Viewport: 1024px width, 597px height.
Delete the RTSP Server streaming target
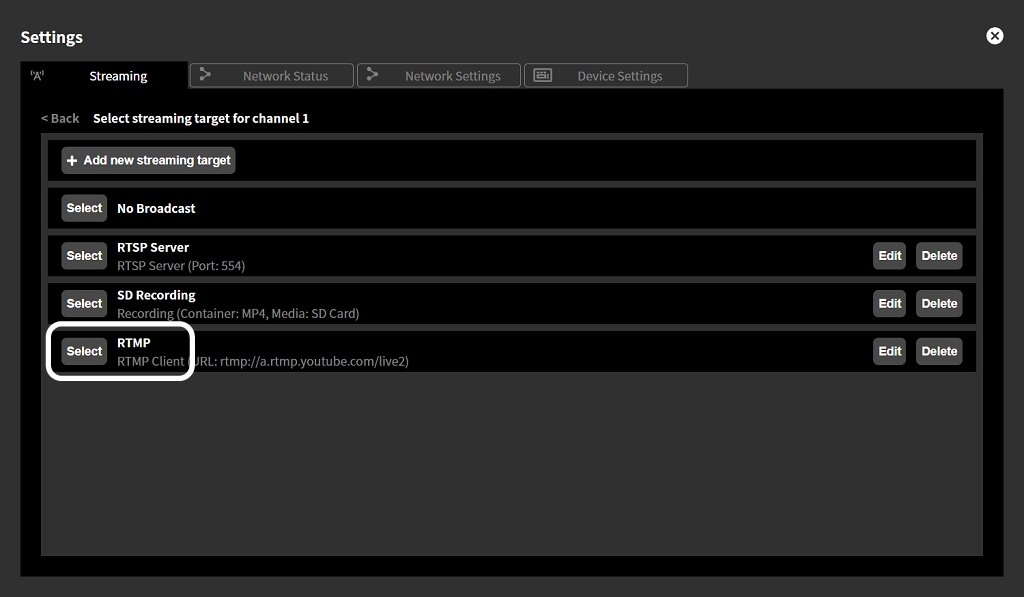point(938,255)
